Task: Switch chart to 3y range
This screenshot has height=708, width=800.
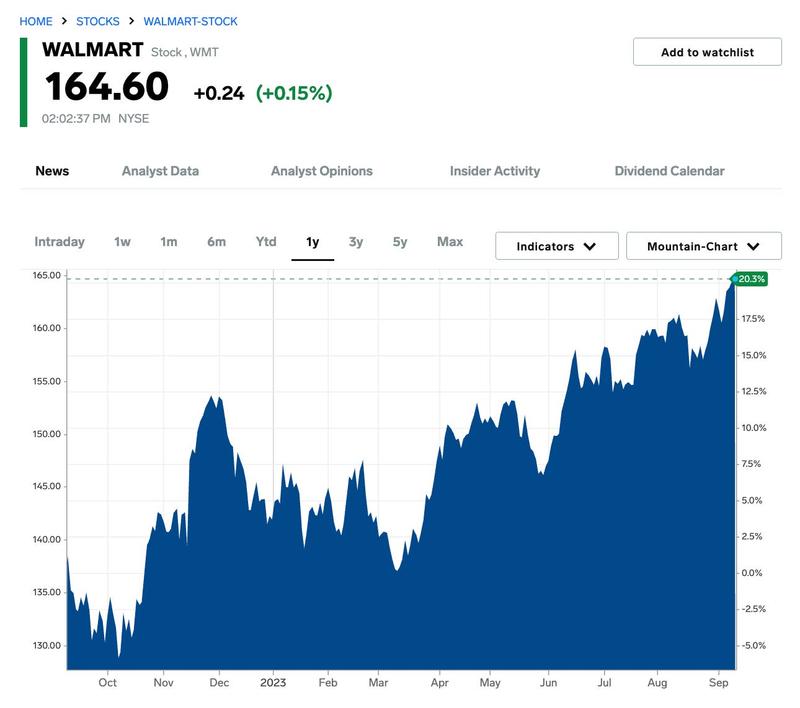Action: point(356,242)
